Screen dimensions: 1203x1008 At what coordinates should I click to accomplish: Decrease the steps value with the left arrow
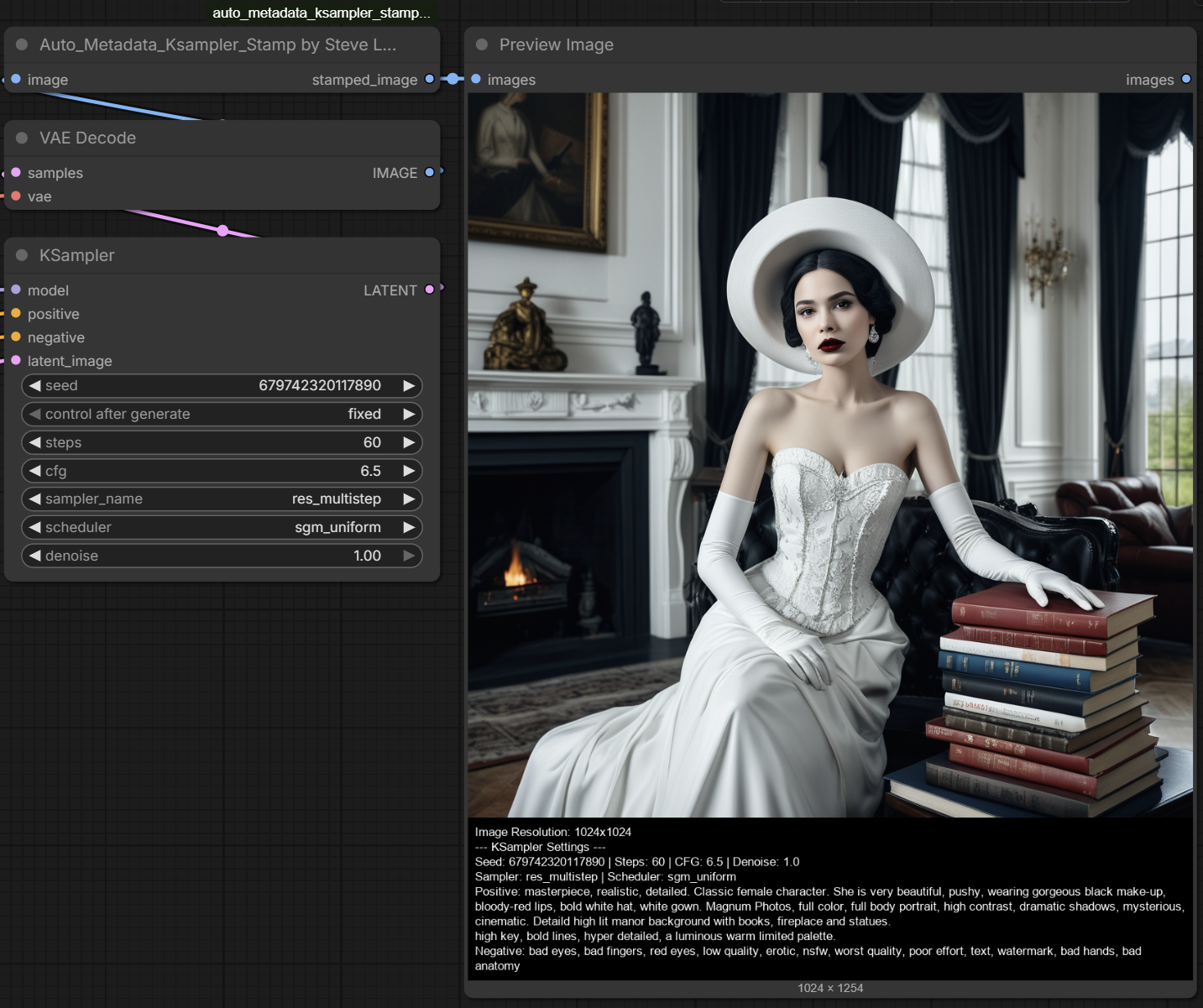click(34, 442)
